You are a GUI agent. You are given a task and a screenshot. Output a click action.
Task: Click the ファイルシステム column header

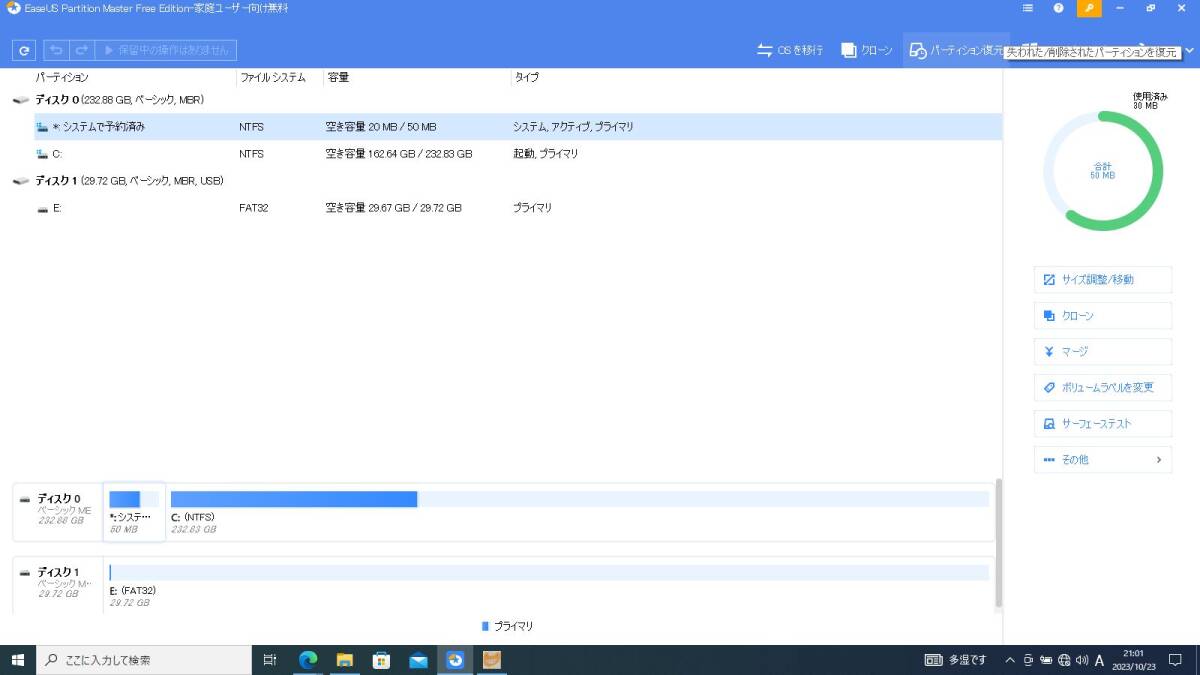pos(272,77)
